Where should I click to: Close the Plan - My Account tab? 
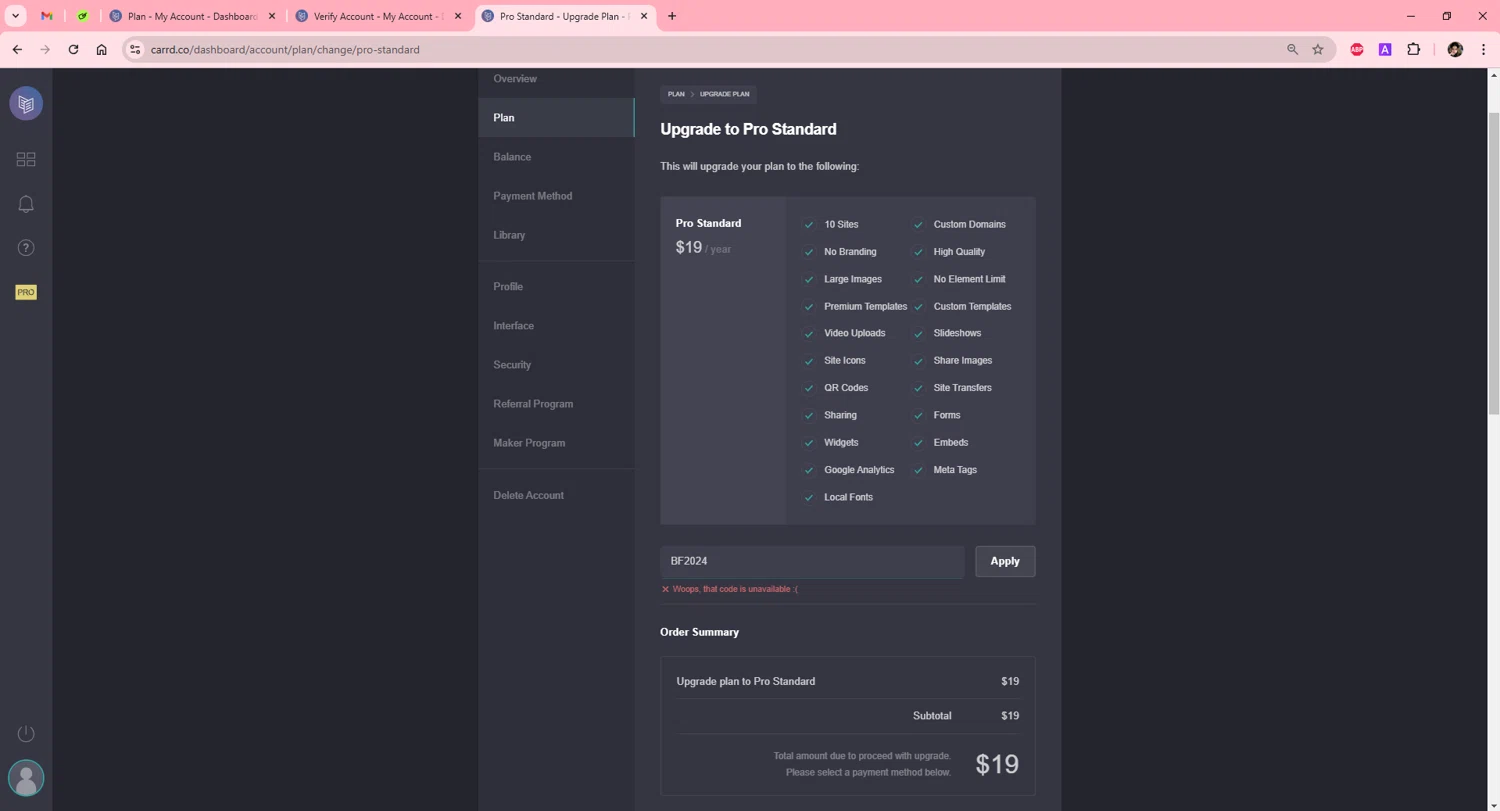272,16
